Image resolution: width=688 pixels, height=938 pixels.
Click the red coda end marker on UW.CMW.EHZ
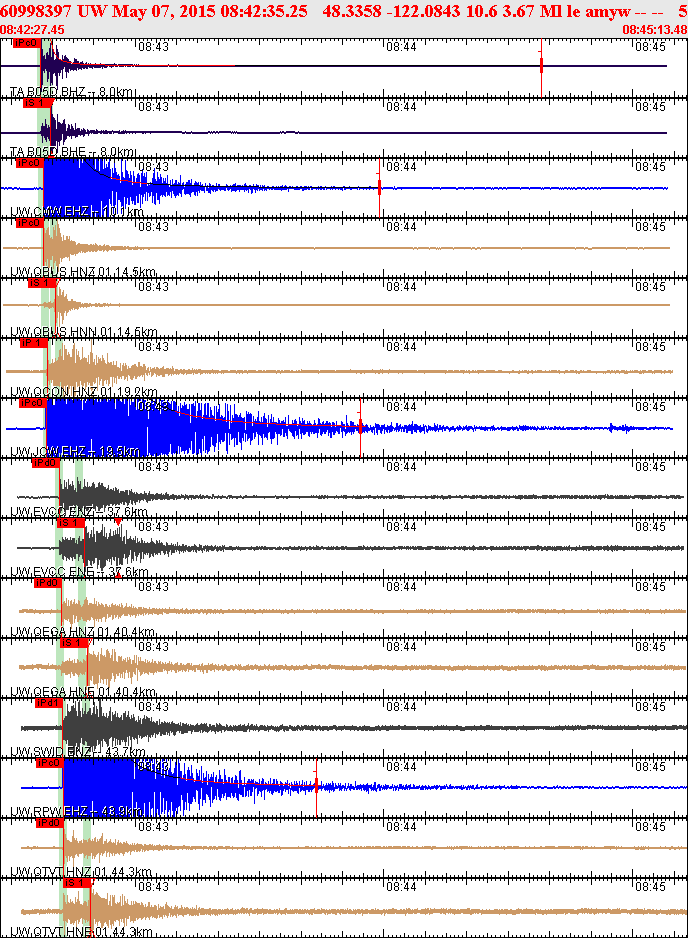coord(379,187)
